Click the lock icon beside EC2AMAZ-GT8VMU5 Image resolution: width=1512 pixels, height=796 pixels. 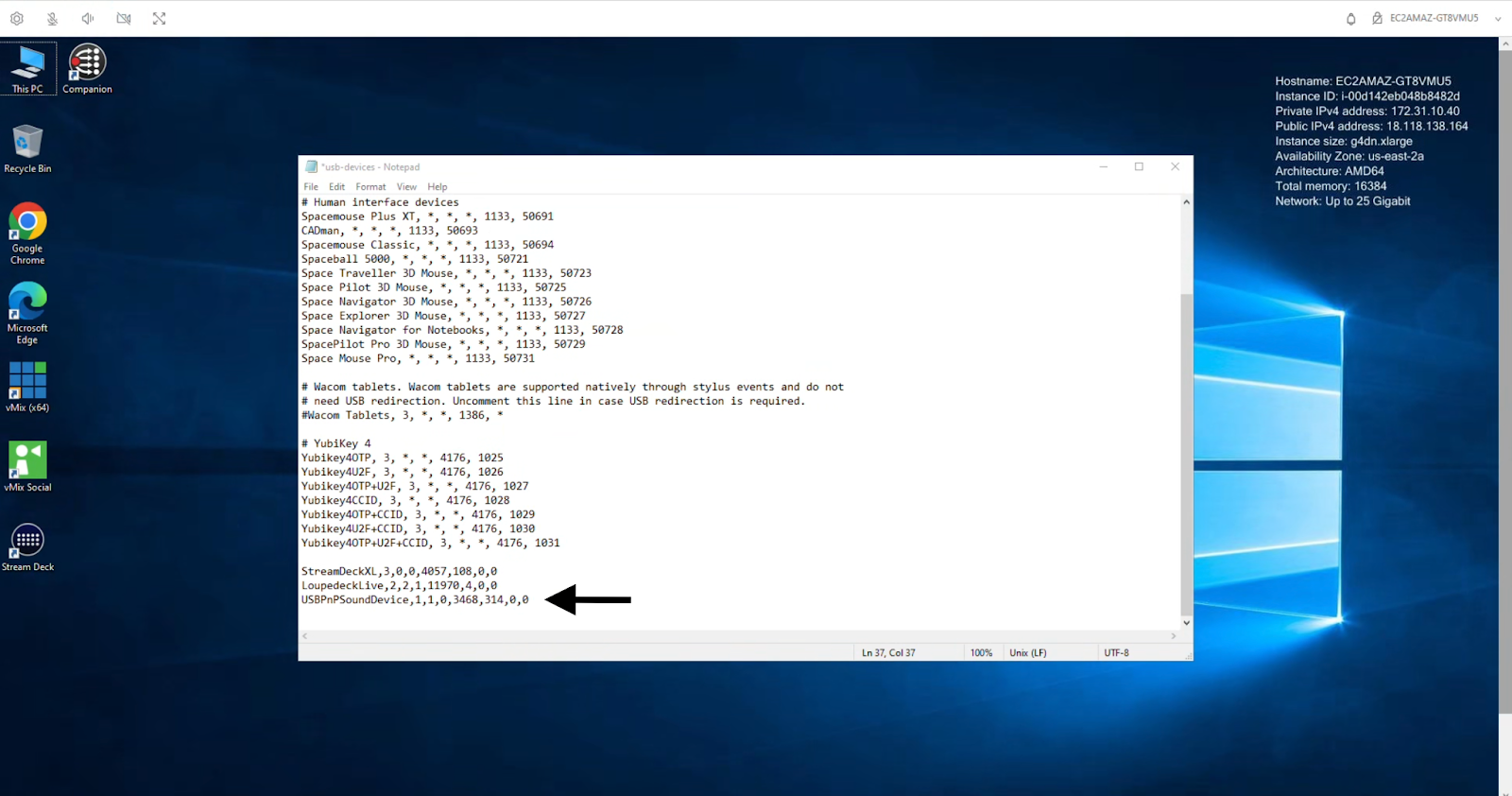(1378, 19)
